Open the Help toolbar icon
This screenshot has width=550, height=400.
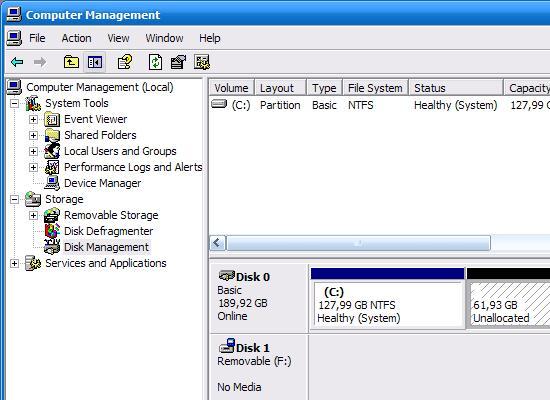pos(125,62)
